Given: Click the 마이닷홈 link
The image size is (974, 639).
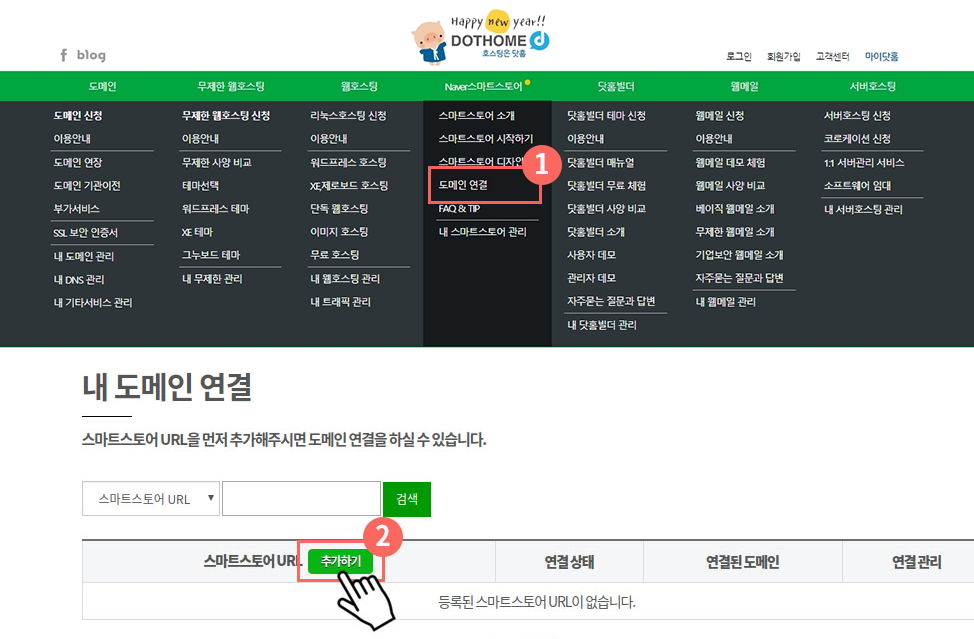Looking at the screenshot, I should tap(881, 57).
